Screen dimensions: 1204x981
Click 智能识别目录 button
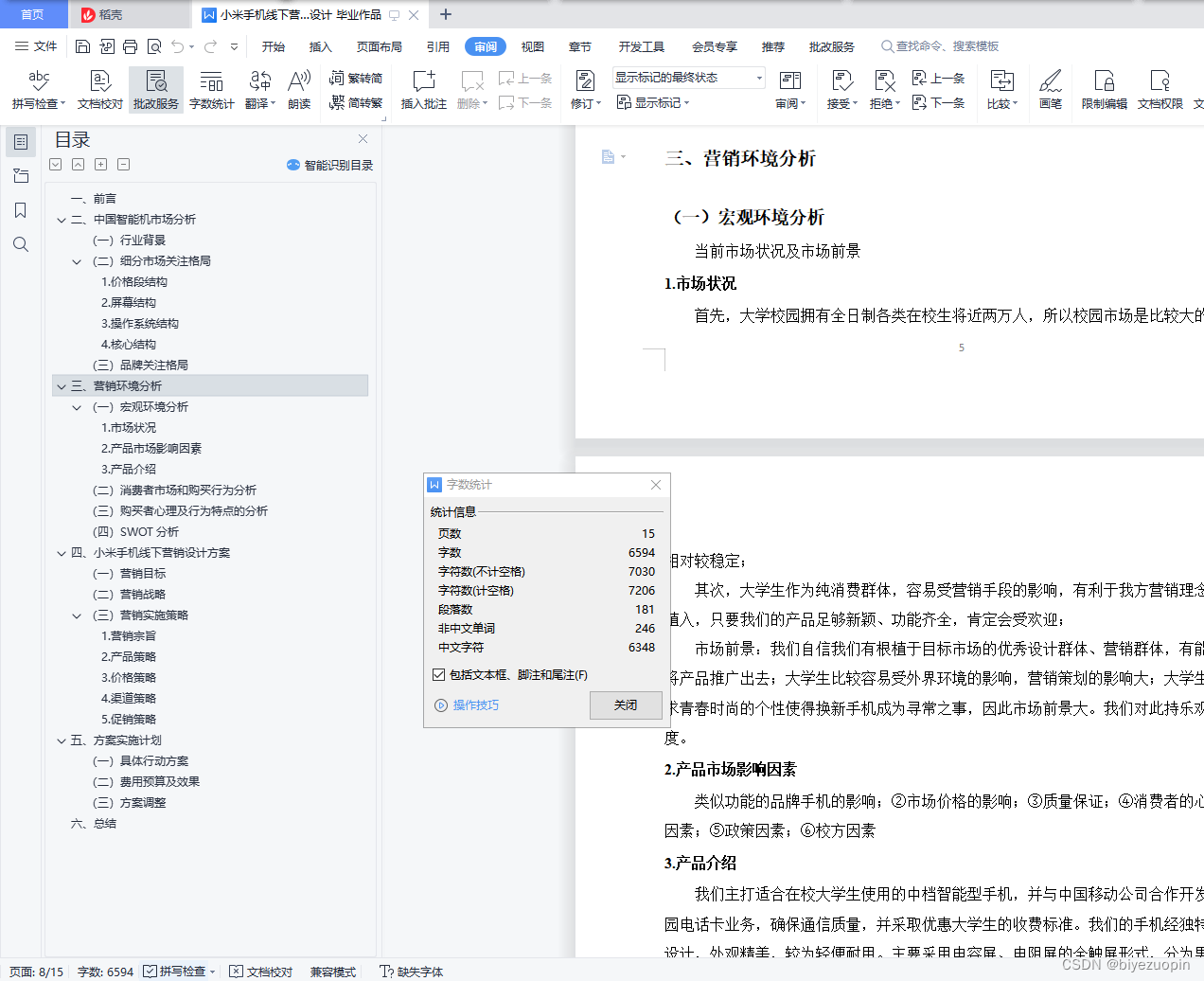coord(329,165)
